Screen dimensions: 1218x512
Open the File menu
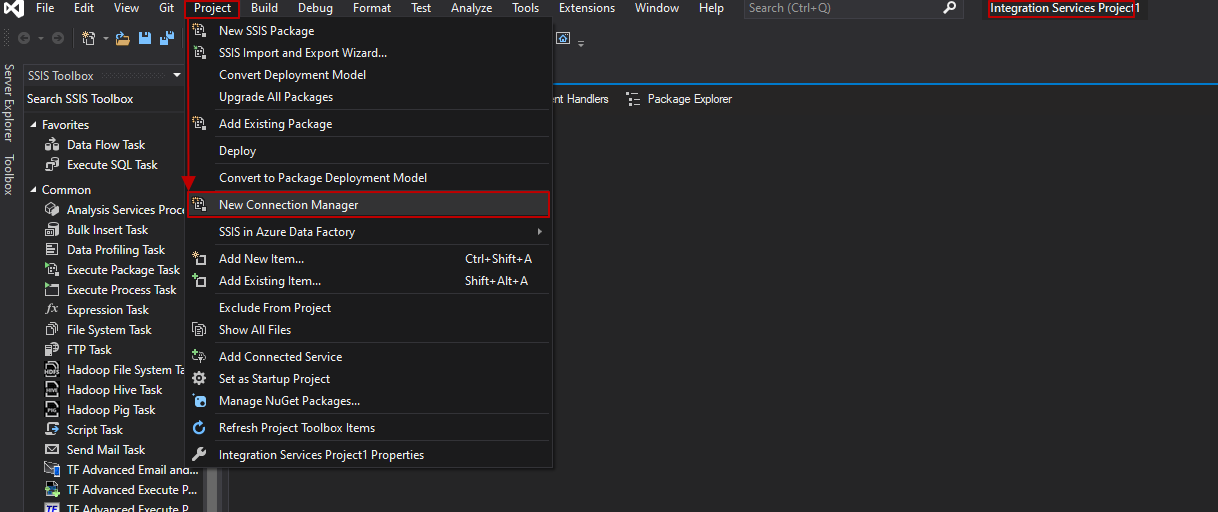coord(45,8)
